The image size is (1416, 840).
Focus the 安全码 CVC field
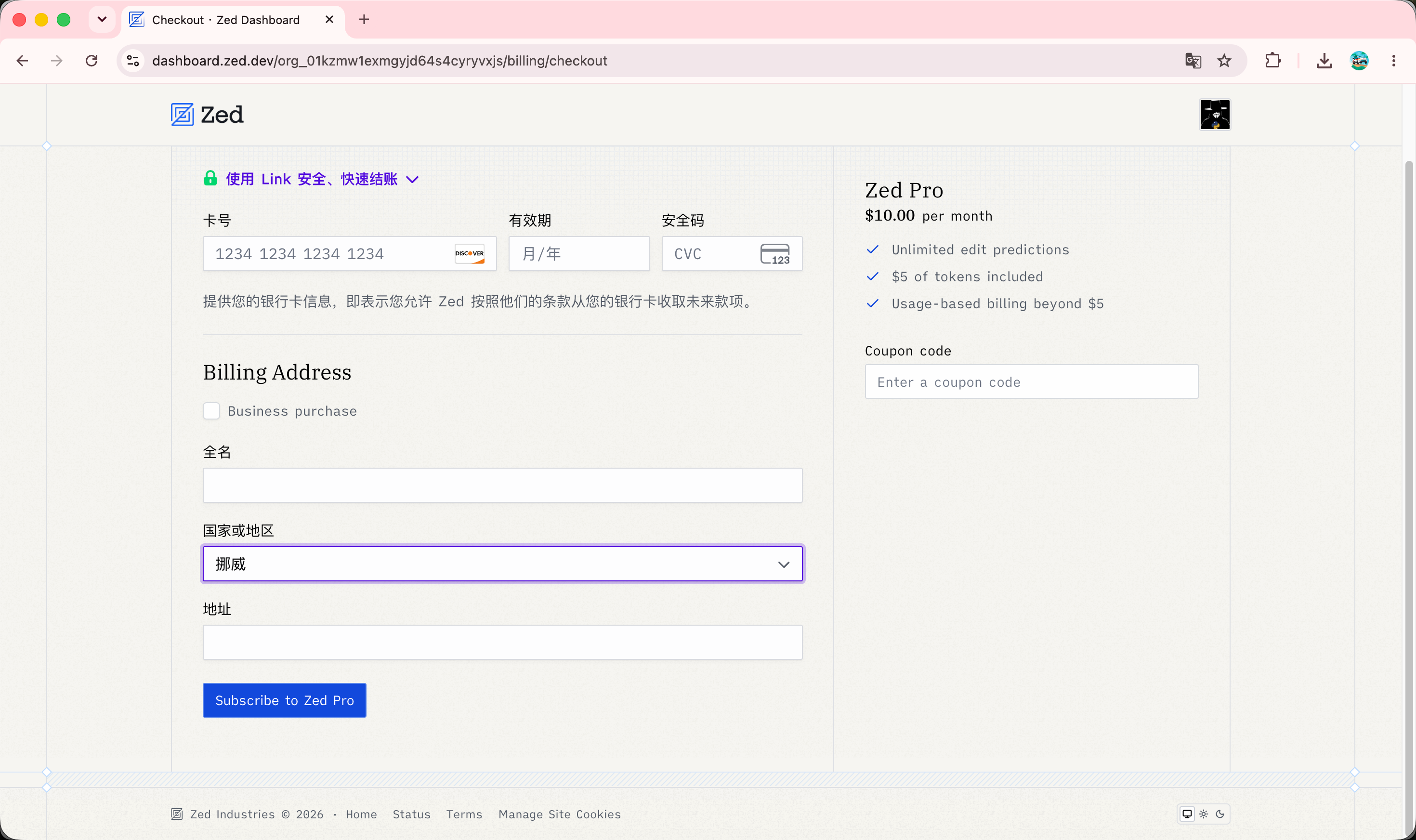tap(732, 253)
